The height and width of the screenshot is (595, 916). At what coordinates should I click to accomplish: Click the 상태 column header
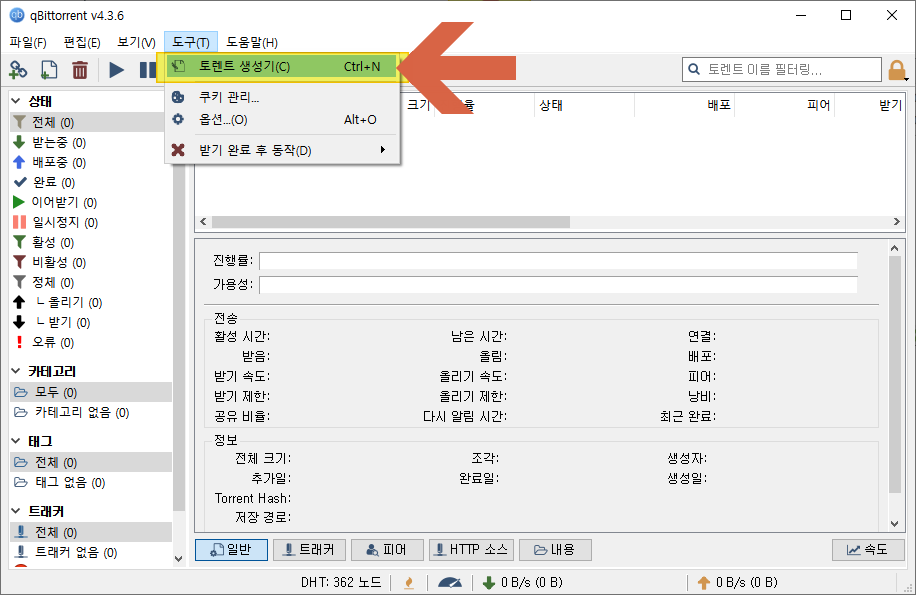(584, 105)
